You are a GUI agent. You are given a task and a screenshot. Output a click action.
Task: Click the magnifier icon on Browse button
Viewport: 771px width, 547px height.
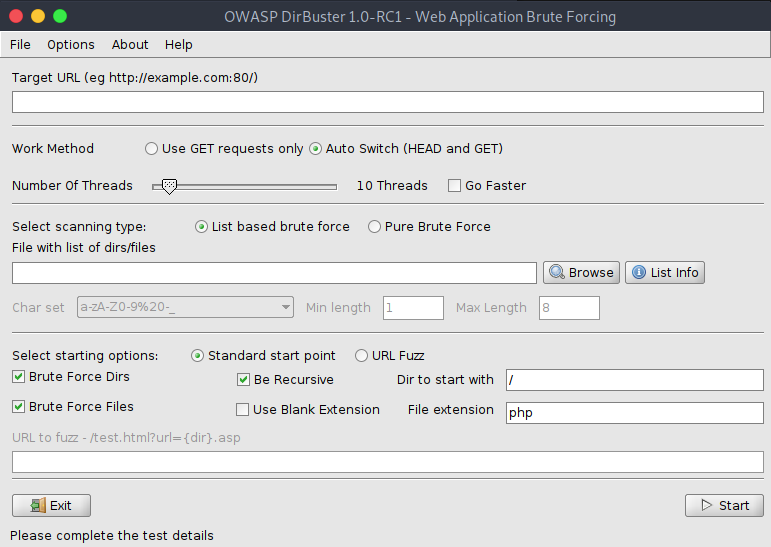point(557,272)
